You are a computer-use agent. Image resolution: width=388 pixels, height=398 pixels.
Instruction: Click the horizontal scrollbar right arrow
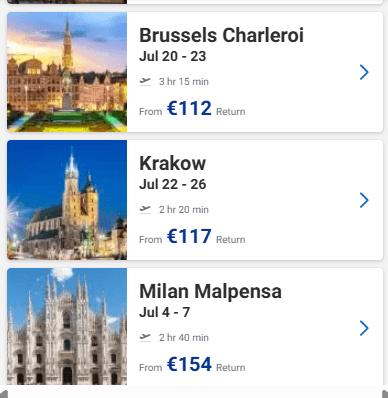click(x=384, y=394)
